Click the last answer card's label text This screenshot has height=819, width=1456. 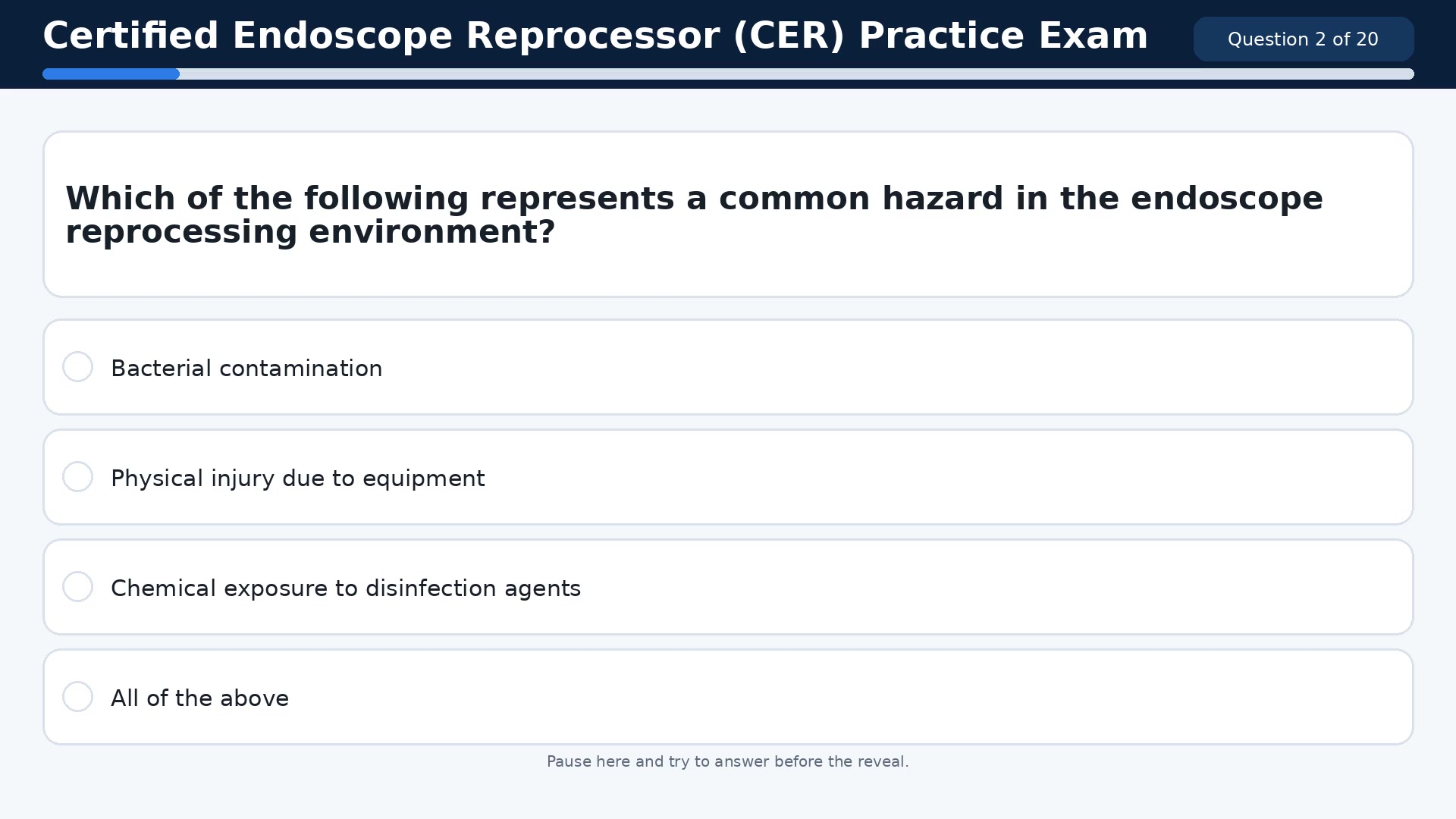pos(199,698)
